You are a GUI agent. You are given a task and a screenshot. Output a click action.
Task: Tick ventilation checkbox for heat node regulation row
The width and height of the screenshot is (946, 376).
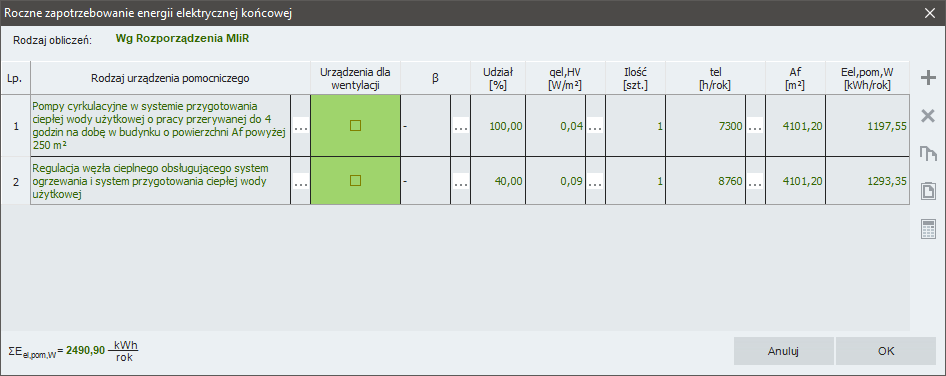[x=355, y=180]
